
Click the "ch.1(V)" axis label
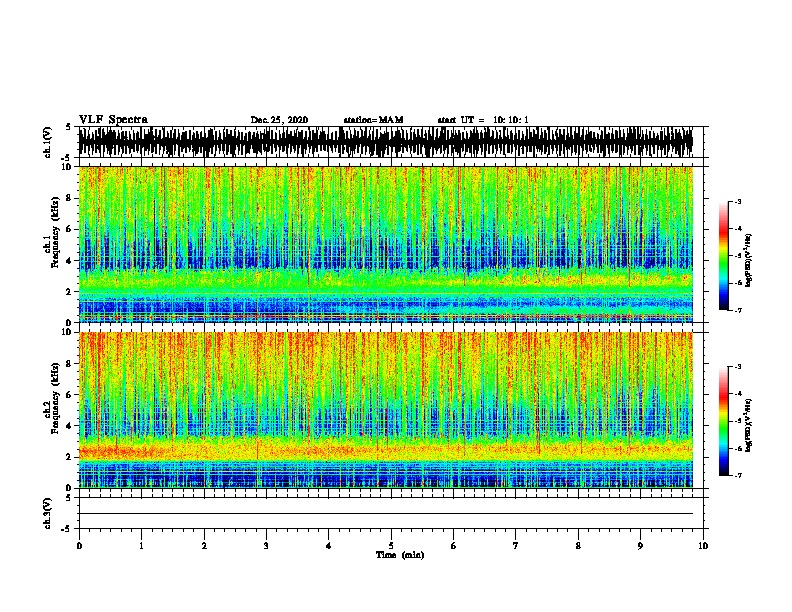(48, 142)
